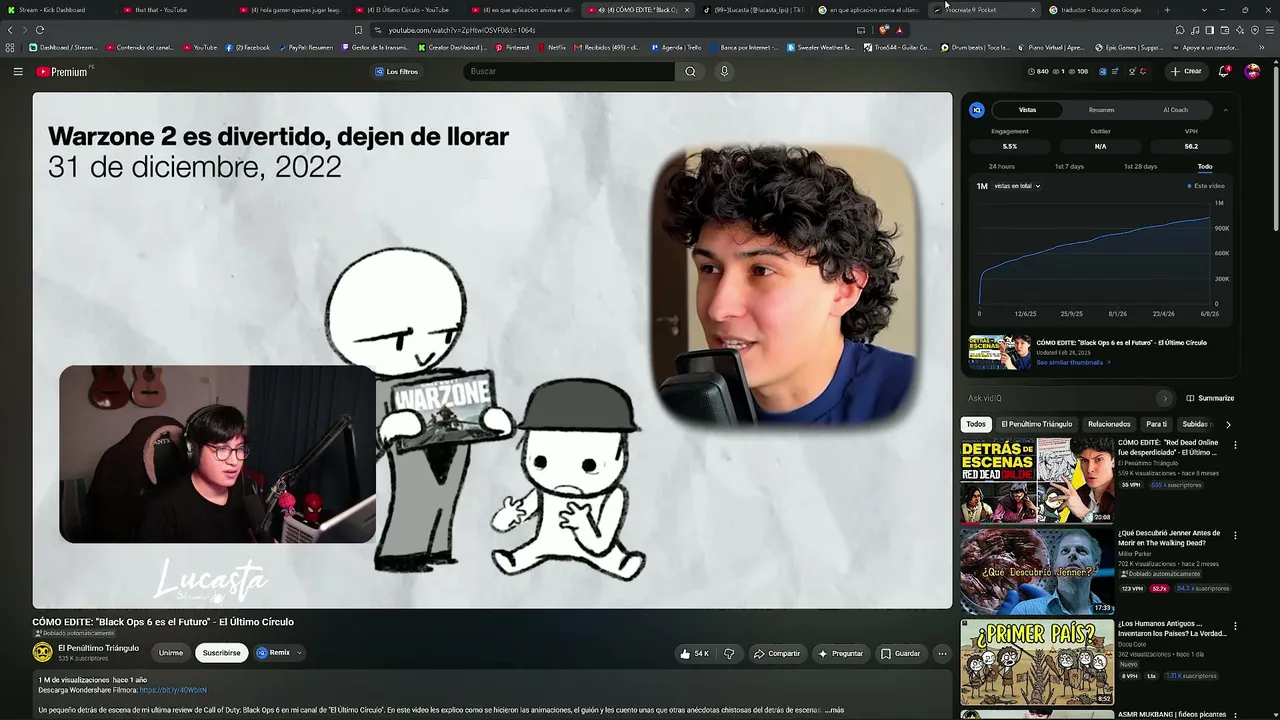This screenshot has height=720, width=1280.
Task: Open the YouTube guide hamburger menu
Action: [x=18, y=72]
